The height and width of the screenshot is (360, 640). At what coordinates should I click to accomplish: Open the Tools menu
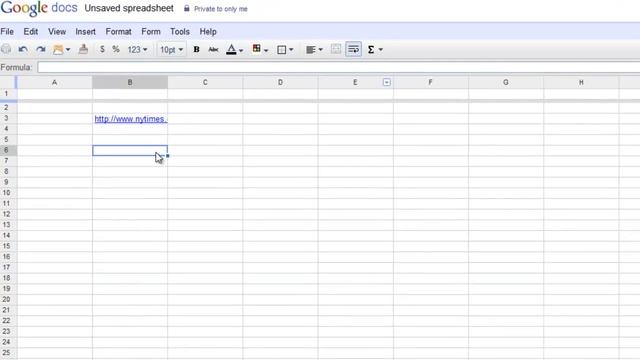pos(180,31)
